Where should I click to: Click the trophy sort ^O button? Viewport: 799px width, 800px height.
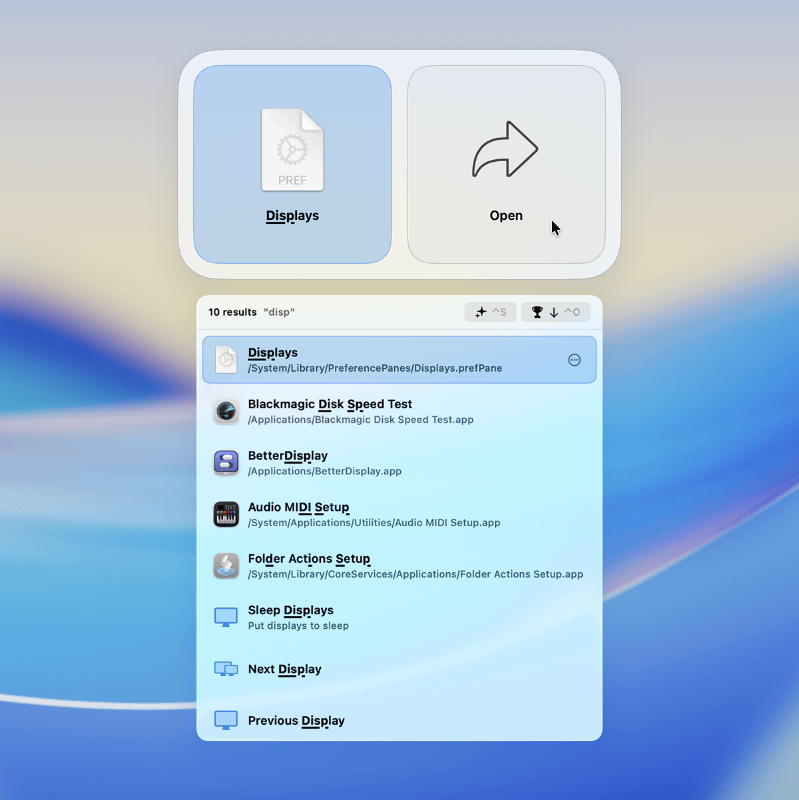pos(555,312)
